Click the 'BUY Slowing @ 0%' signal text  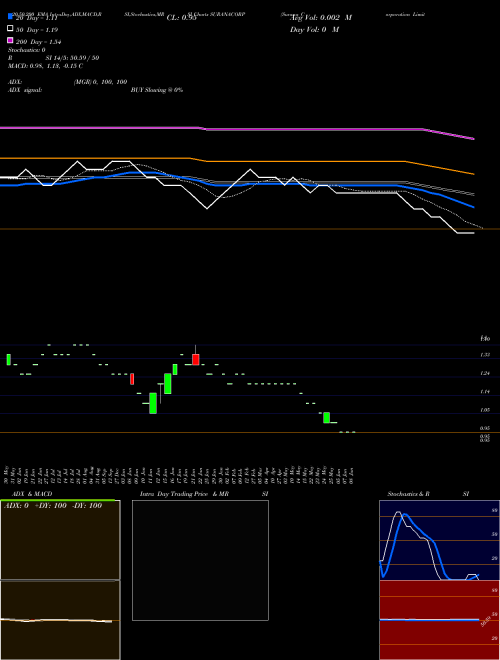pos(157,90)
